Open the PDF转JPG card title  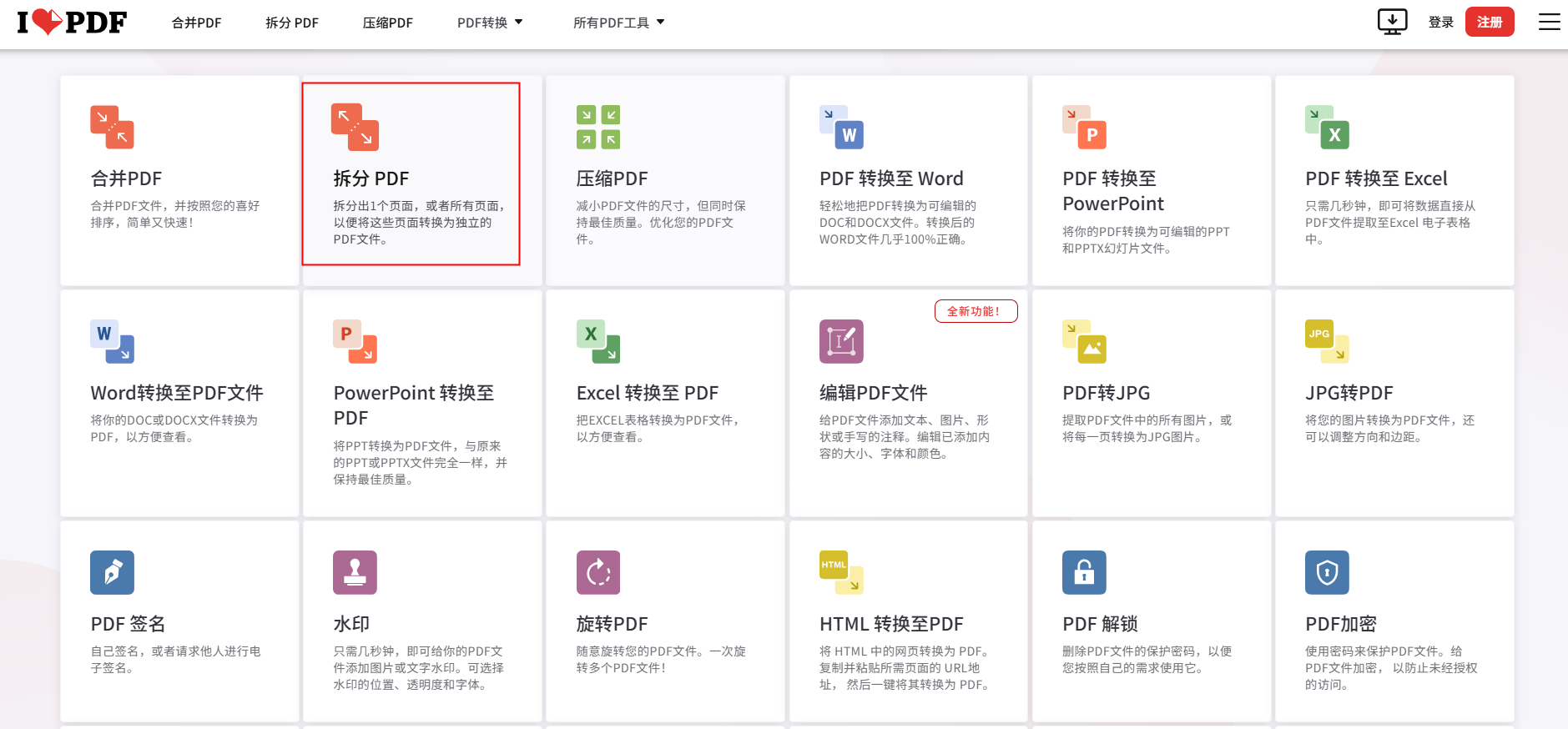pyautogui.click(x=1106, y=393)
